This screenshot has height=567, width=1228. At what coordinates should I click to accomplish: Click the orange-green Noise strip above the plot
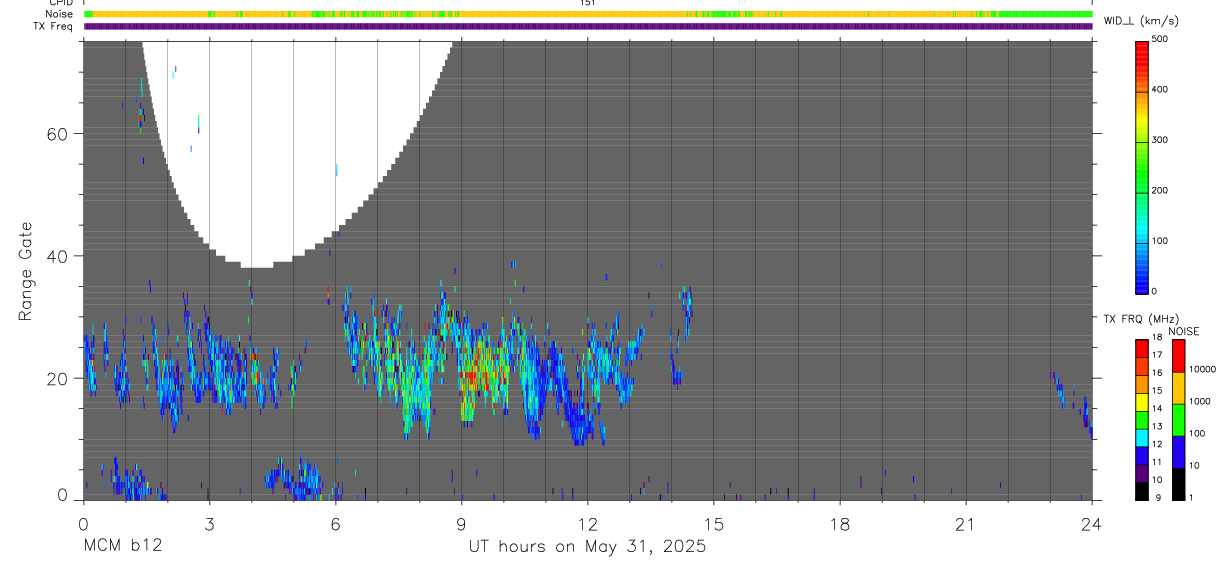[x=588, y=14]
